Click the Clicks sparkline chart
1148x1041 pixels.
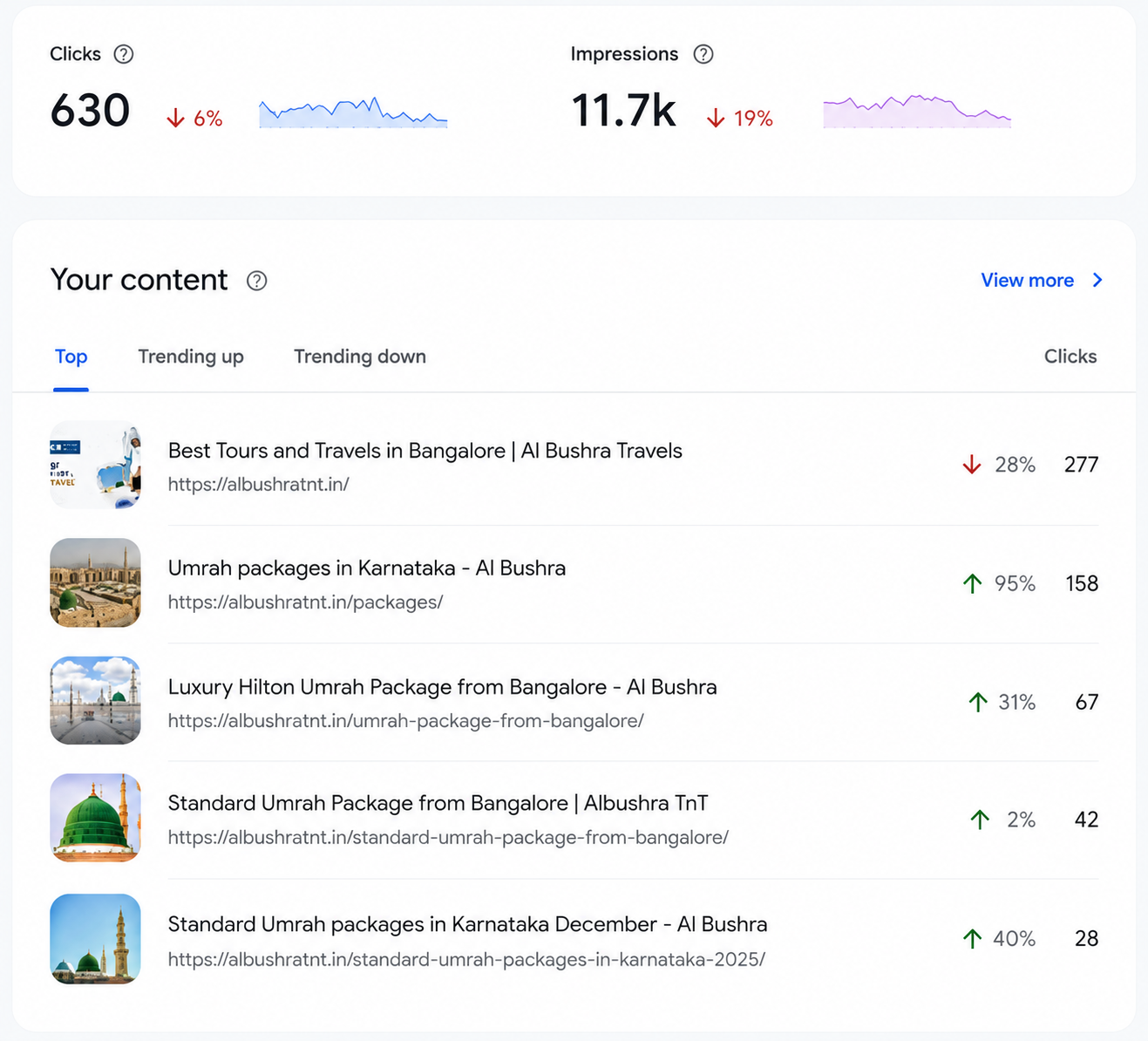coord(353,112)
